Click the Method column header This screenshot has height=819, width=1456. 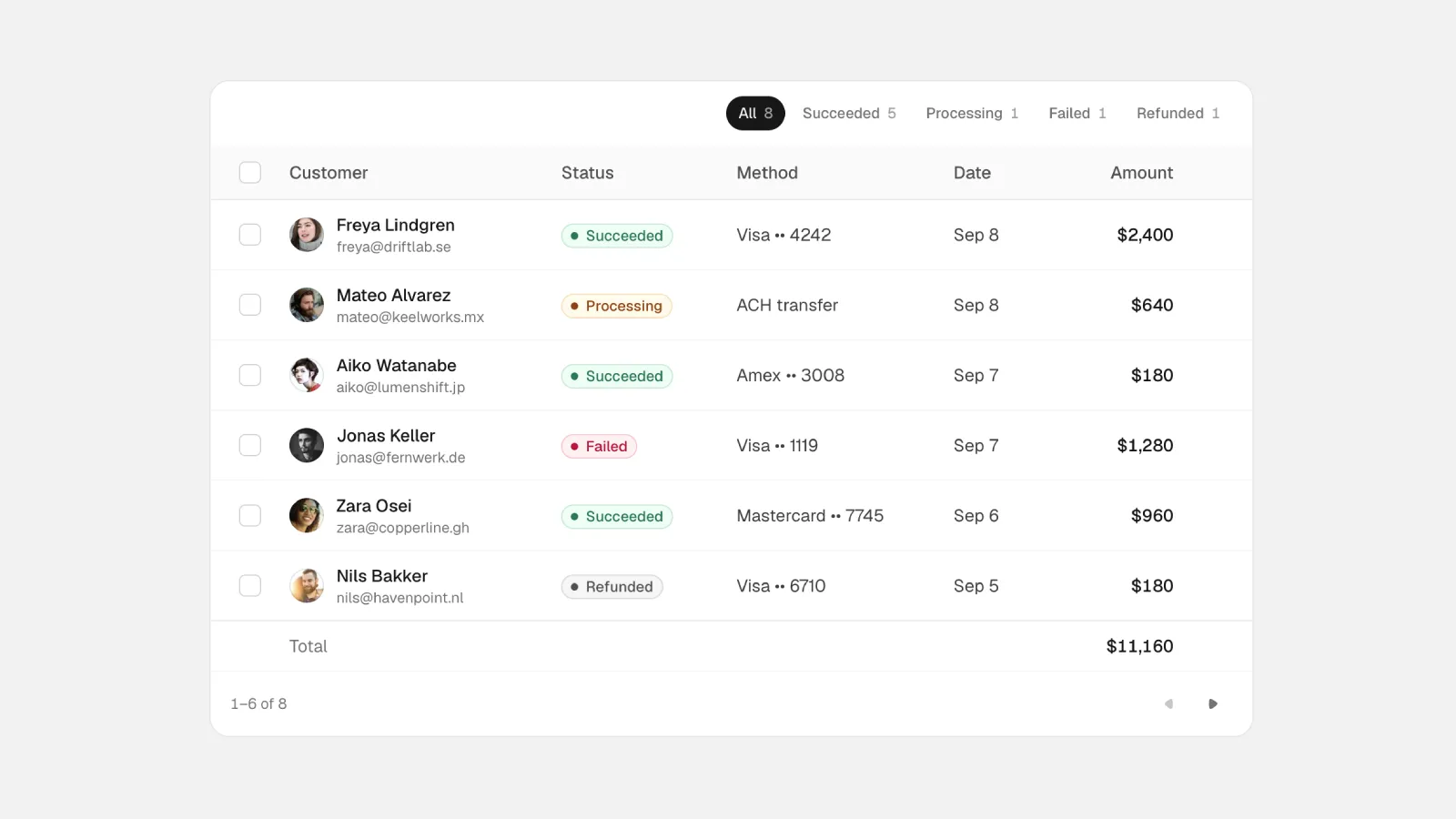tap(767, 173)
